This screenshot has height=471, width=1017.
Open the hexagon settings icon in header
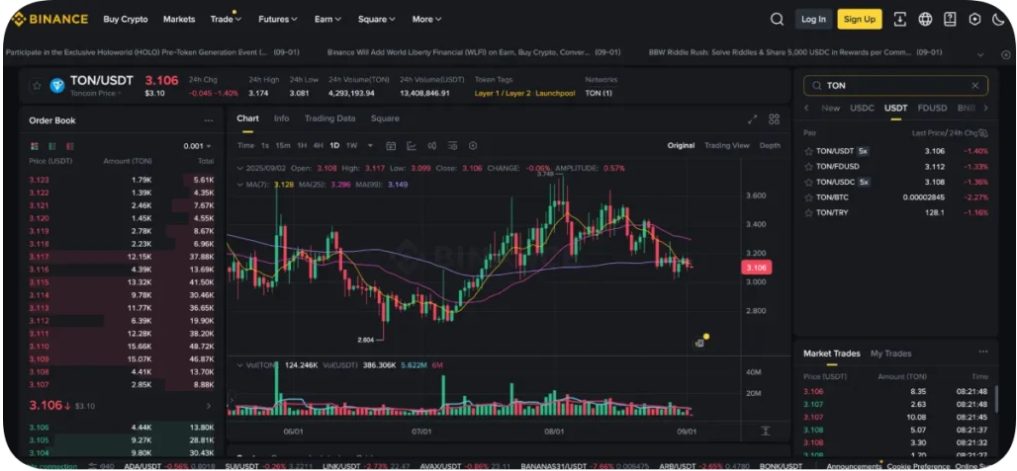975,19
